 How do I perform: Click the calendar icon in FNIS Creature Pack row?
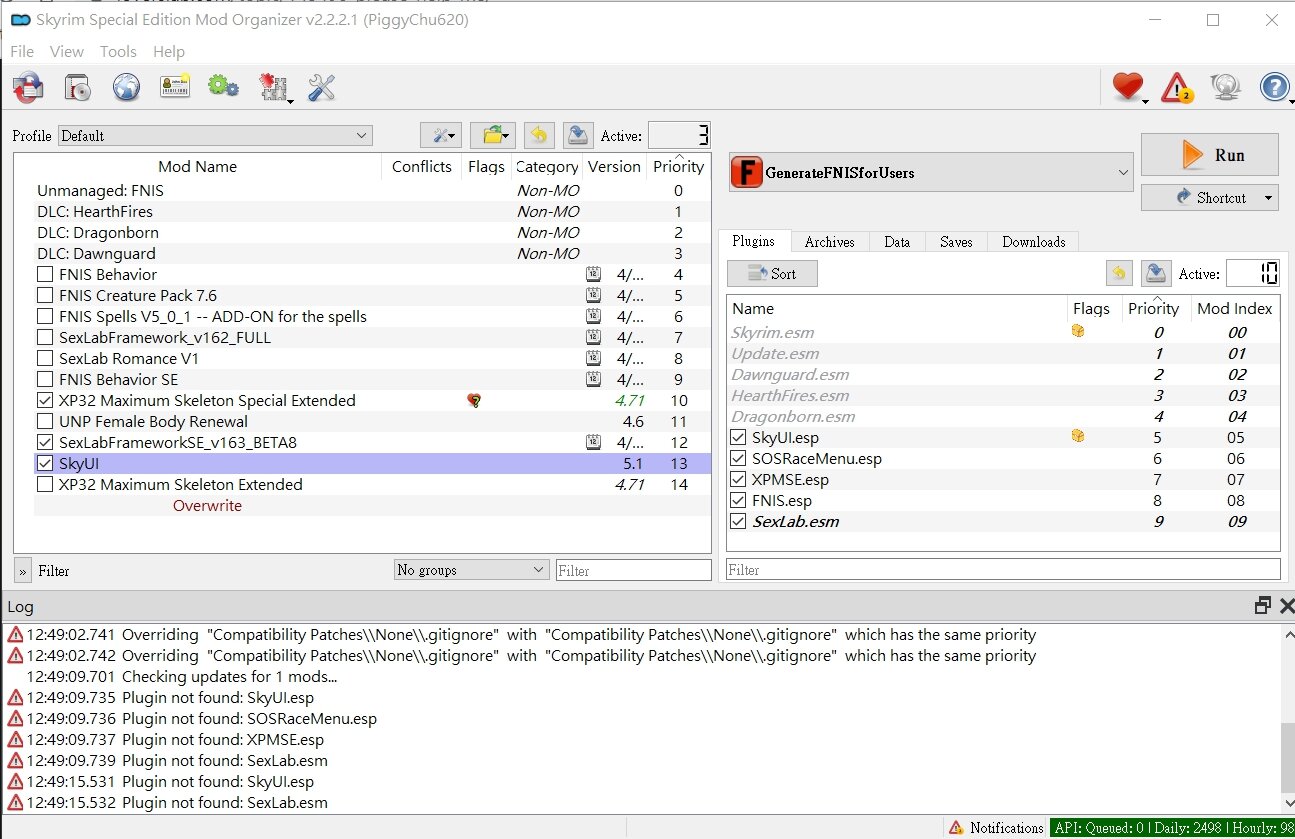(x=593, y=295)
